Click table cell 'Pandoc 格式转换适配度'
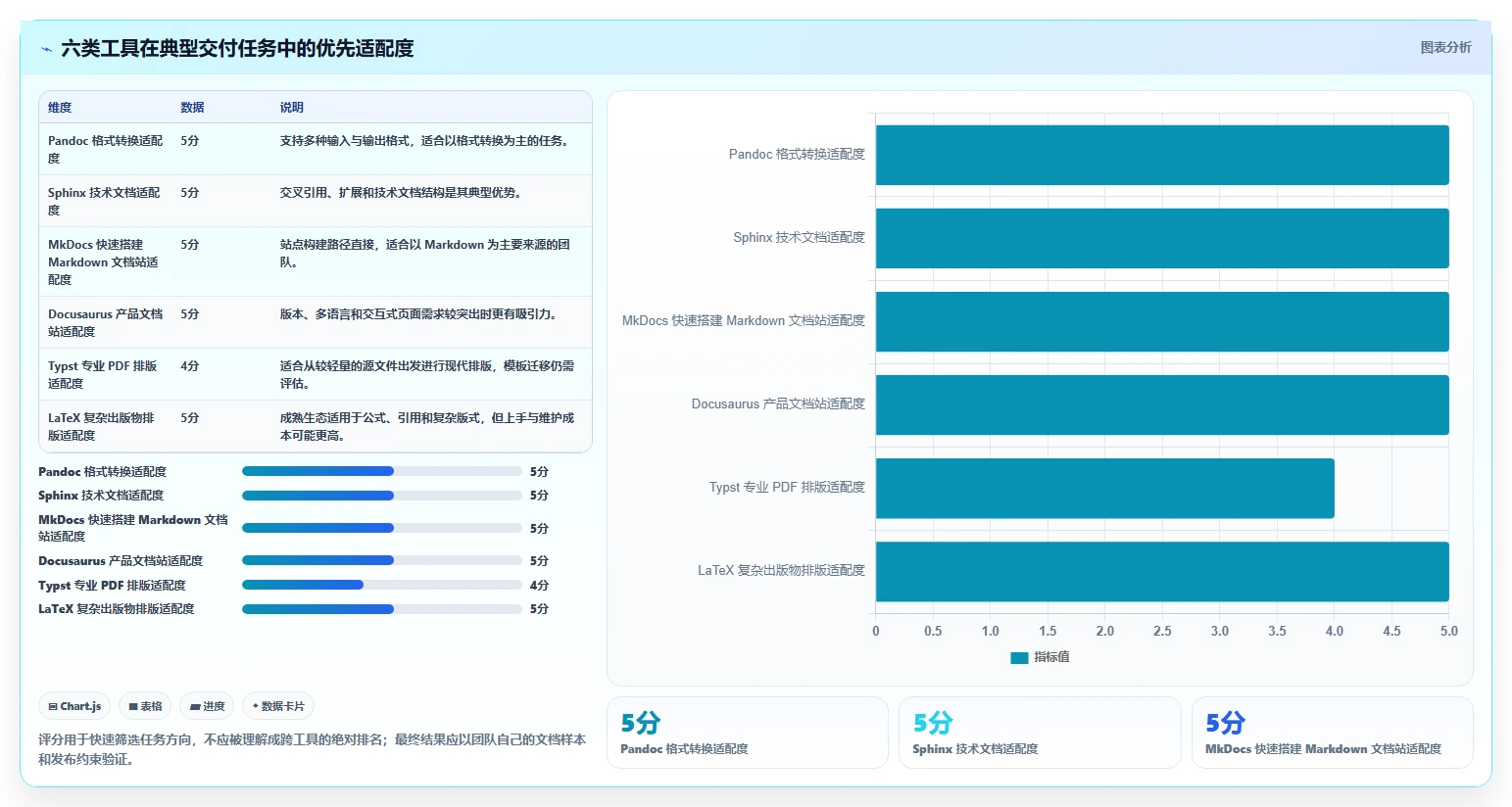The image size is (1512, 807). 106,149
